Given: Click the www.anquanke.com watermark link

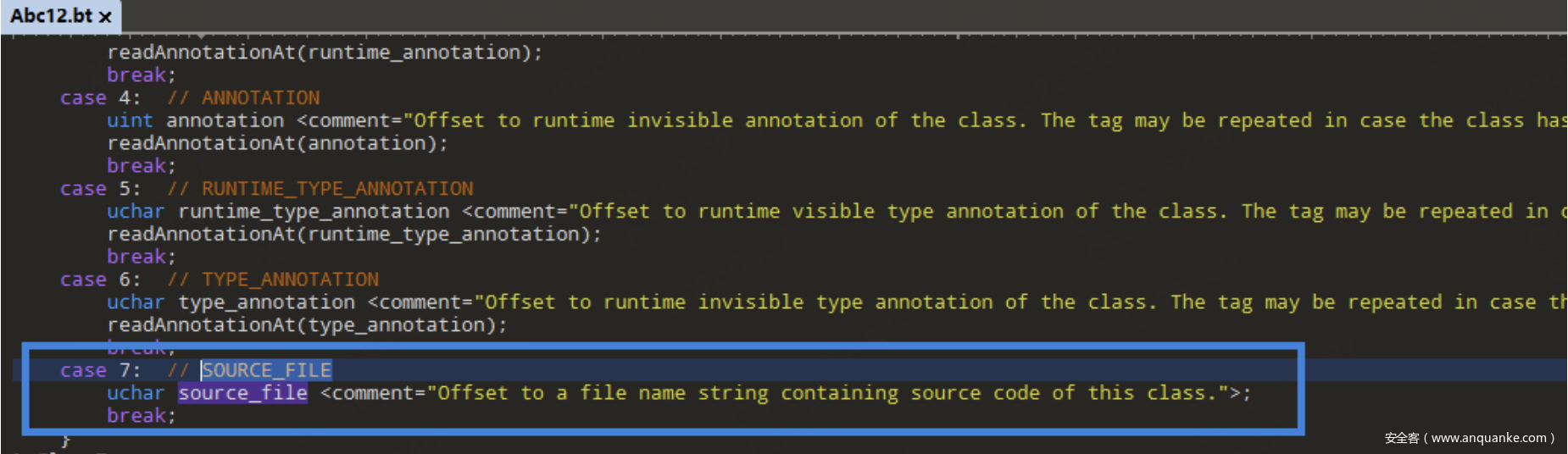Looking at the screenshot, I should tap(1488, 438).
